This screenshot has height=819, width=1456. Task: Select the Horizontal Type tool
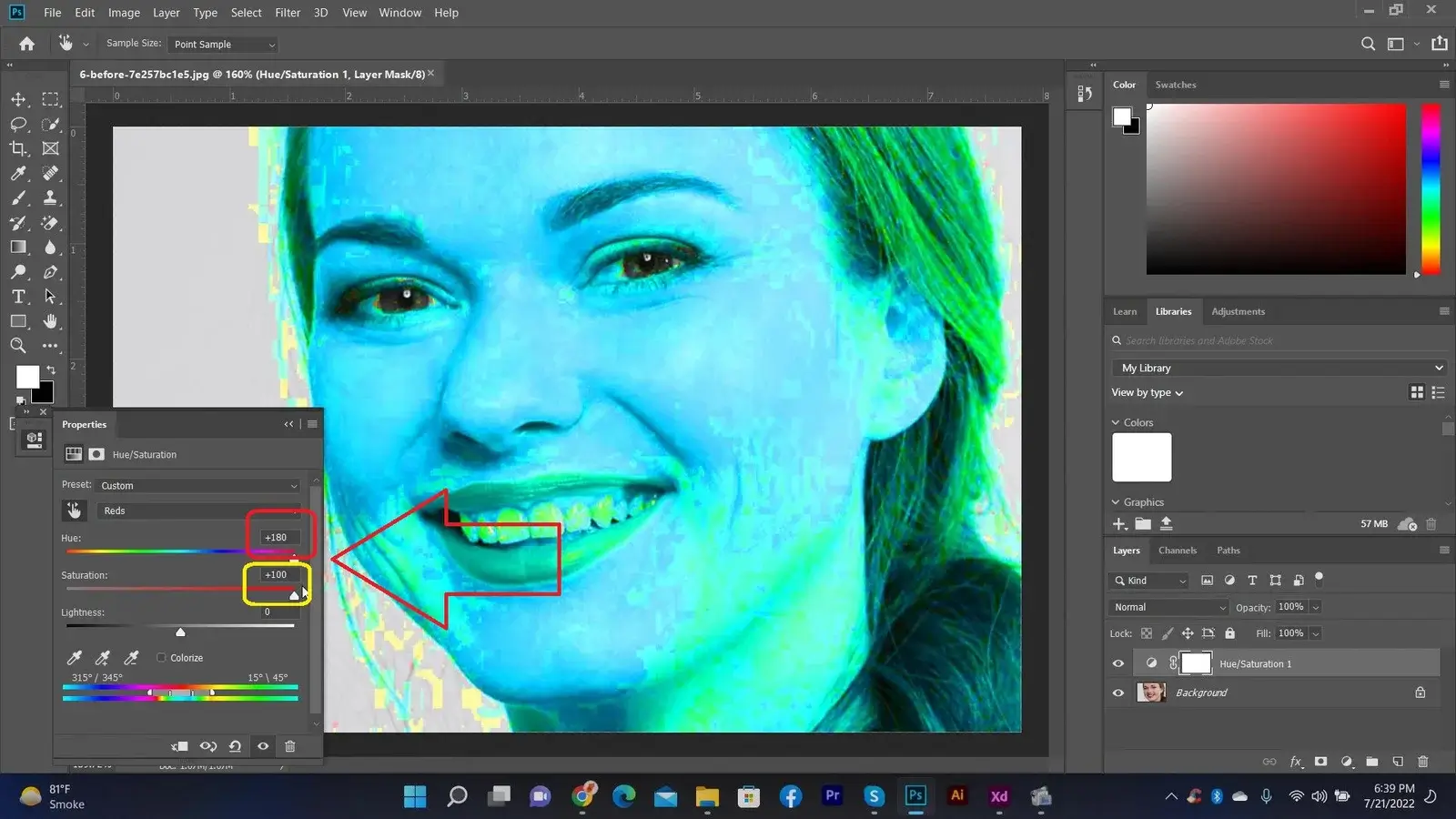[18, 297]
